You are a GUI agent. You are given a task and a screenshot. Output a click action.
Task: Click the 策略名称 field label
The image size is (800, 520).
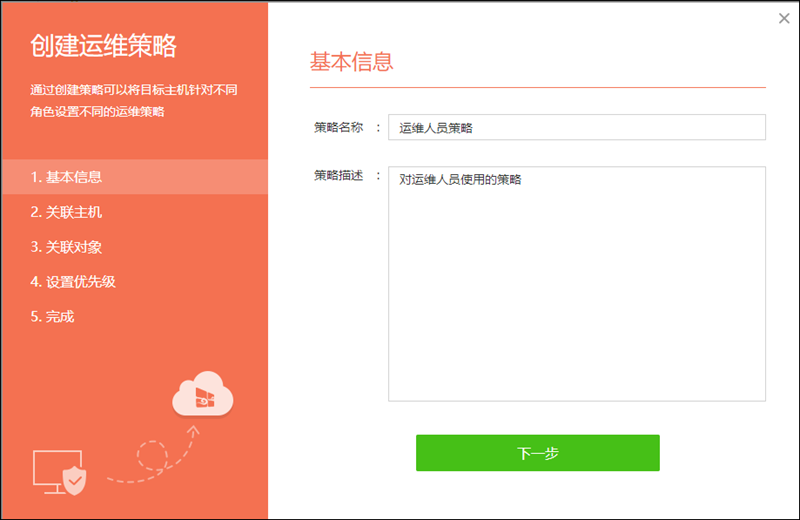338,127
